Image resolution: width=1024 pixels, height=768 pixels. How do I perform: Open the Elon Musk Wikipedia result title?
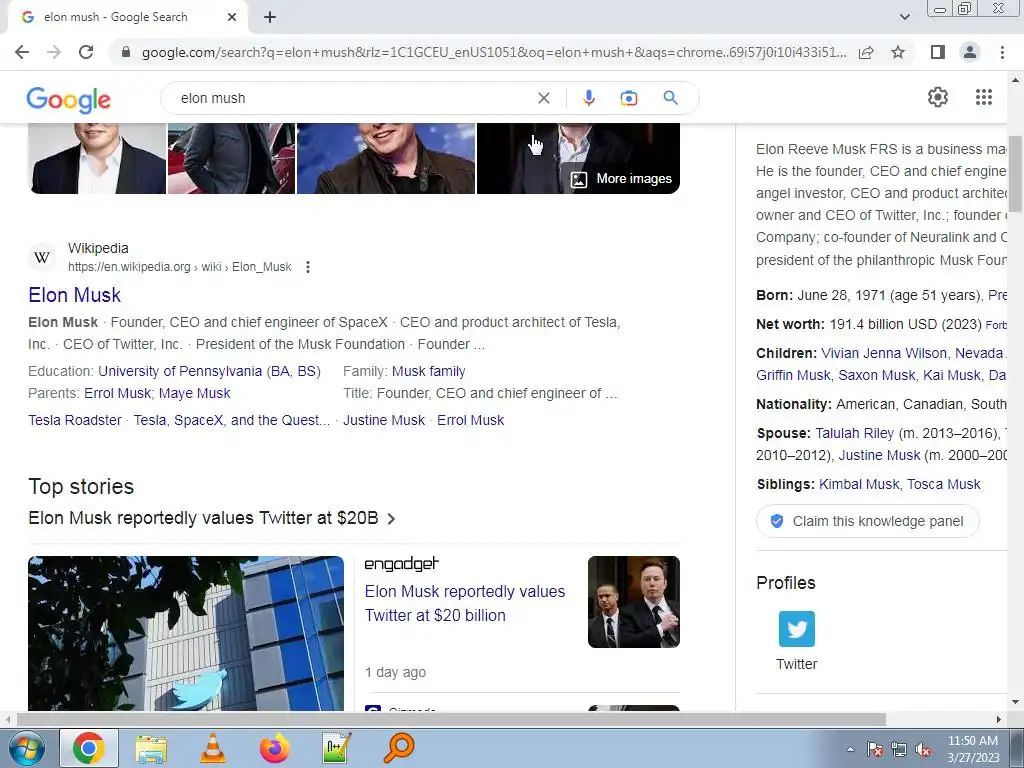74,295
